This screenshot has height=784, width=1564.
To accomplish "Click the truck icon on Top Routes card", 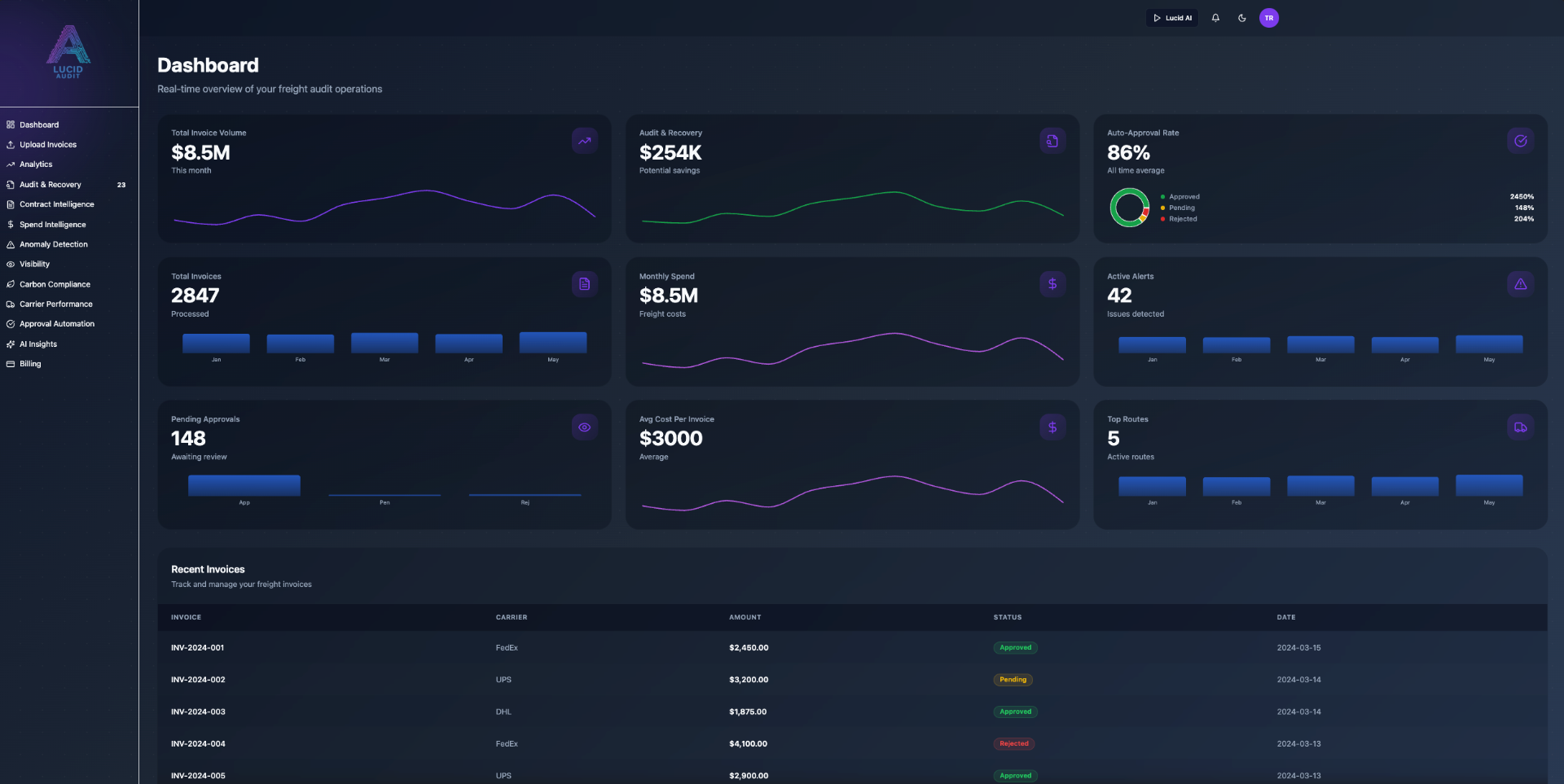I will click(1521, 427).
